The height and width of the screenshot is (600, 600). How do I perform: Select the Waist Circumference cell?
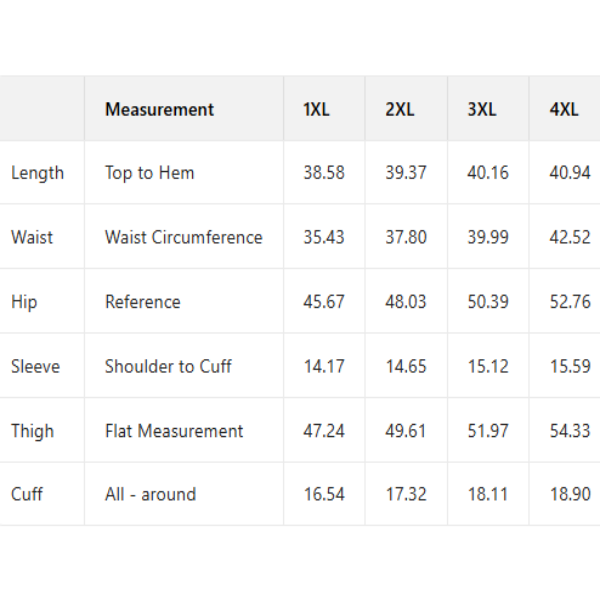tap(184, 238)
